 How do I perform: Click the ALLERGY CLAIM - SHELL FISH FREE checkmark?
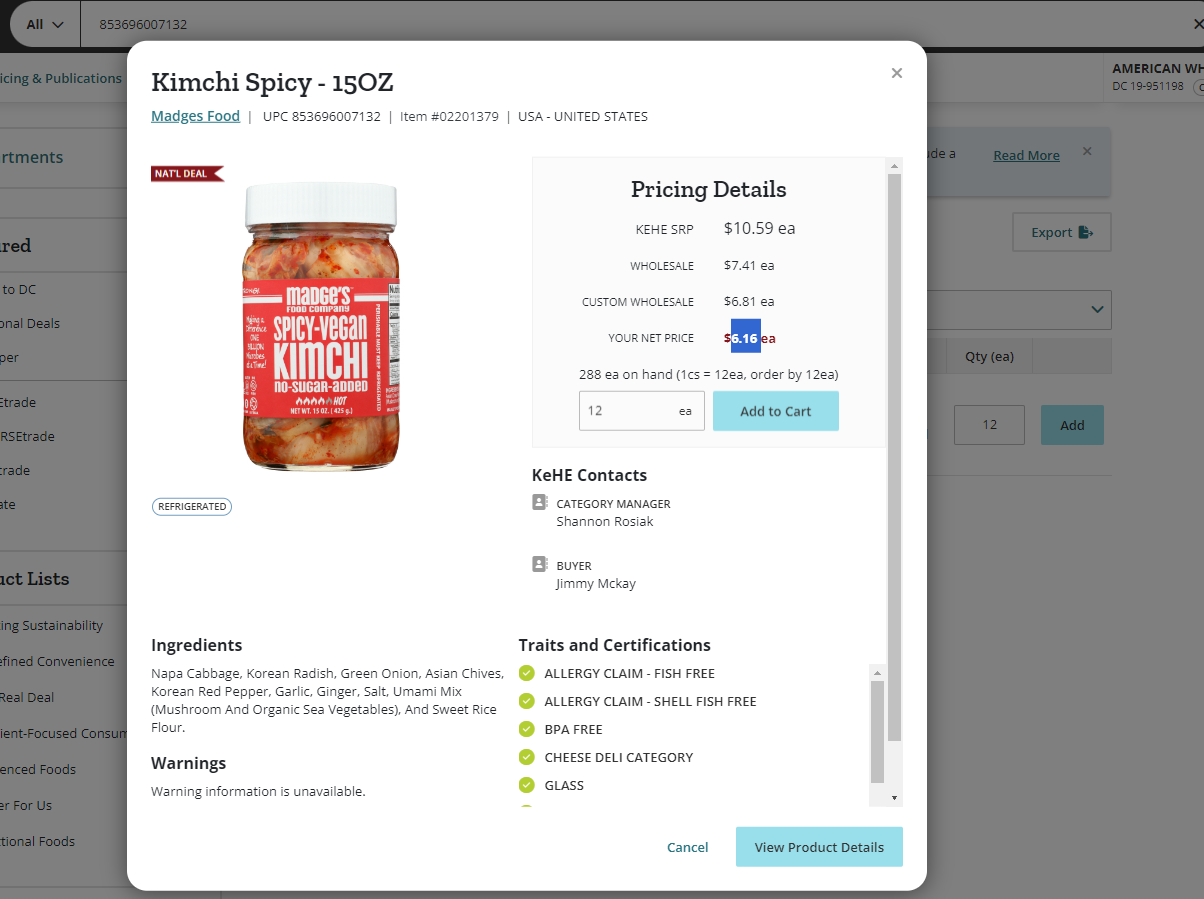click(x=527, y=701)
